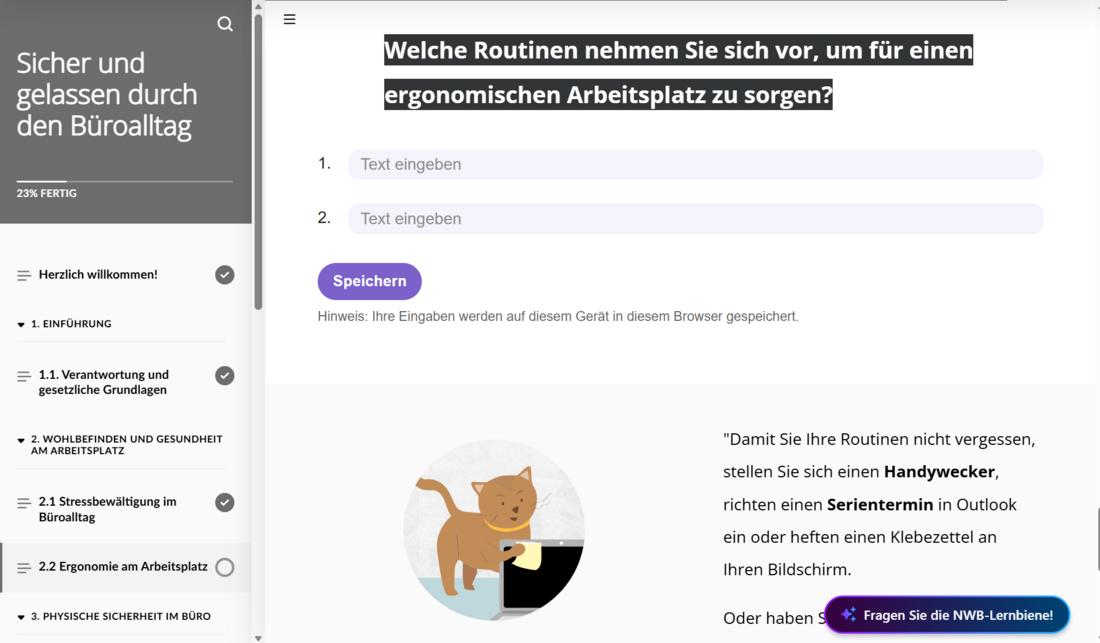Click completed checkmark for 1.1. Verantwortung
Viewport: 1100px width, 643px height.
(224, 376)
